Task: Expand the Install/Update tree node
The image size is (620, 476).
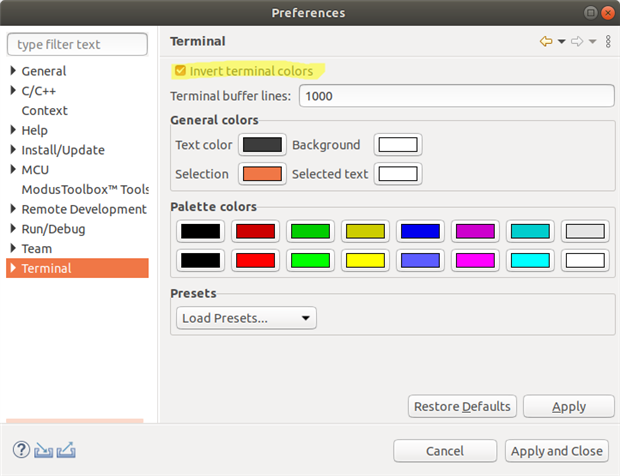Action: [13, 150]
